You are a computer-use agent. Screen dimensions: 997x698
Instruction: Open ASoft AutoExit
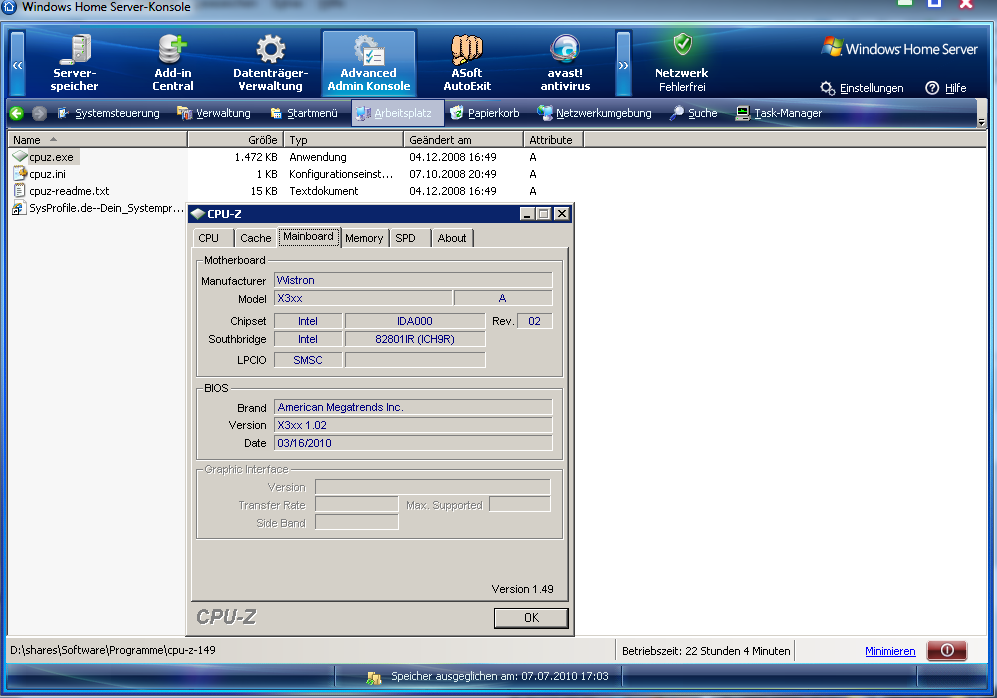[466, 62]
